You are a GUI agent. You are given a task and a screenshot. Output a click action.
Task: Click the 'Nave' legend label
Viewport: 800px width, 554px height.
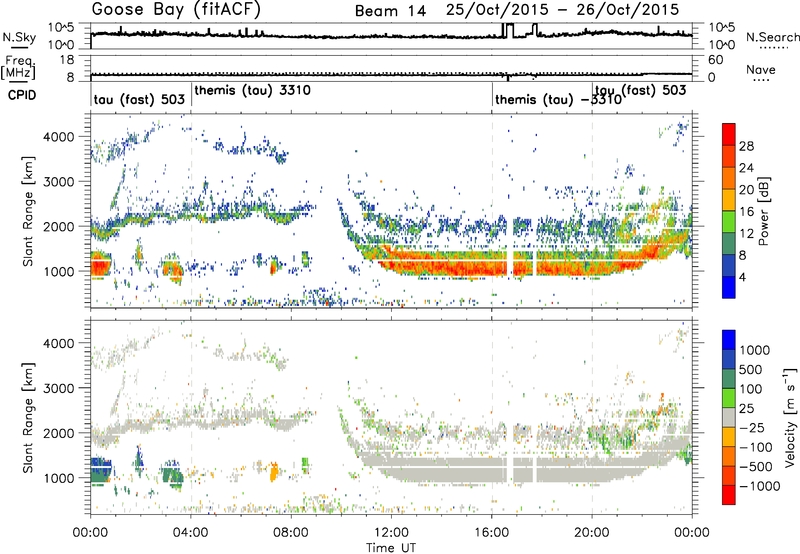click(761, 69)
